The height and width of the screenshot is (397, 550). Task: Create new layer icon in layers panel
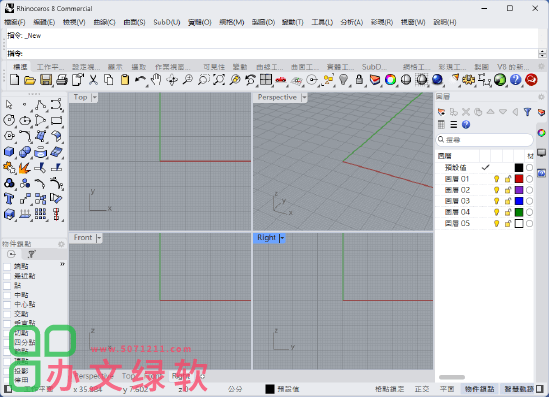pos(442,112)
